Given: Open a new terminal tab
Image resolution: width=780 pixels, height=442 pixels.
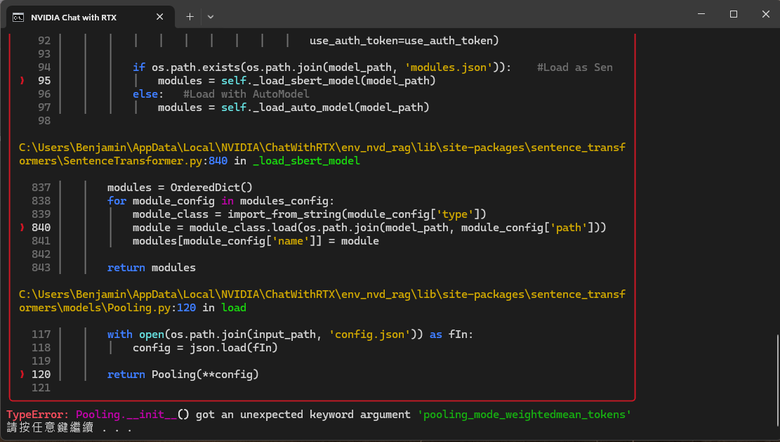Looking at the screenshot, I should pos(190,17).
